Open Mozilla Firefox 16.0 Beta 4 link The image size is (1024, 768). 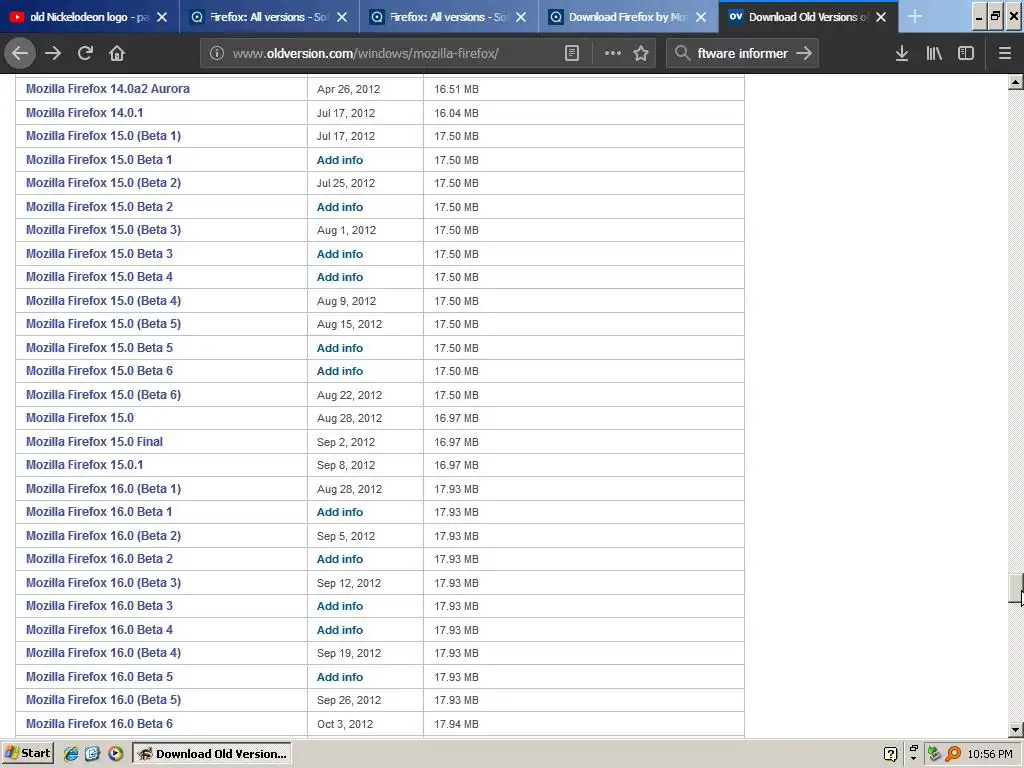pyautogui.click(x=99, y=630)
